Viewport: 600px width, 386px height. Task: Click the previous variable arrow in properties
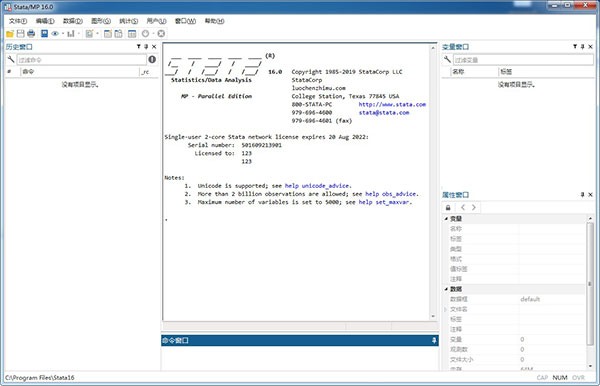463,207
